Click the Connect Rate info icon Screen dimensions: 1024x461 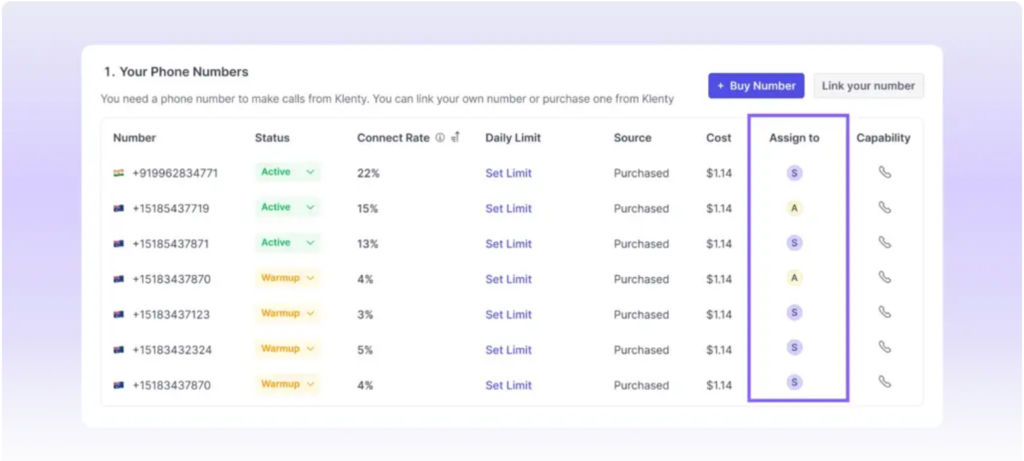pyautogui.click(x=440, y=138)
